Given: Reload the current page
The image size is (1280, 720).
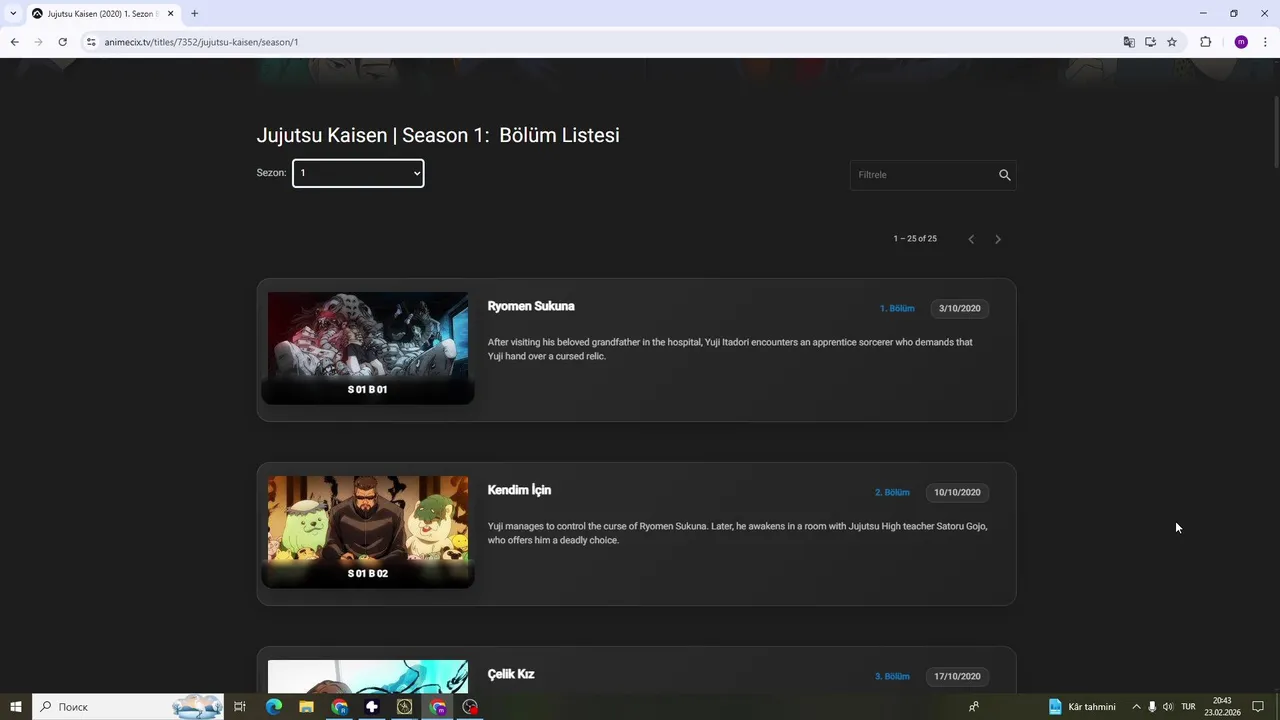Looking at the screenshot, I should (62, 42).
